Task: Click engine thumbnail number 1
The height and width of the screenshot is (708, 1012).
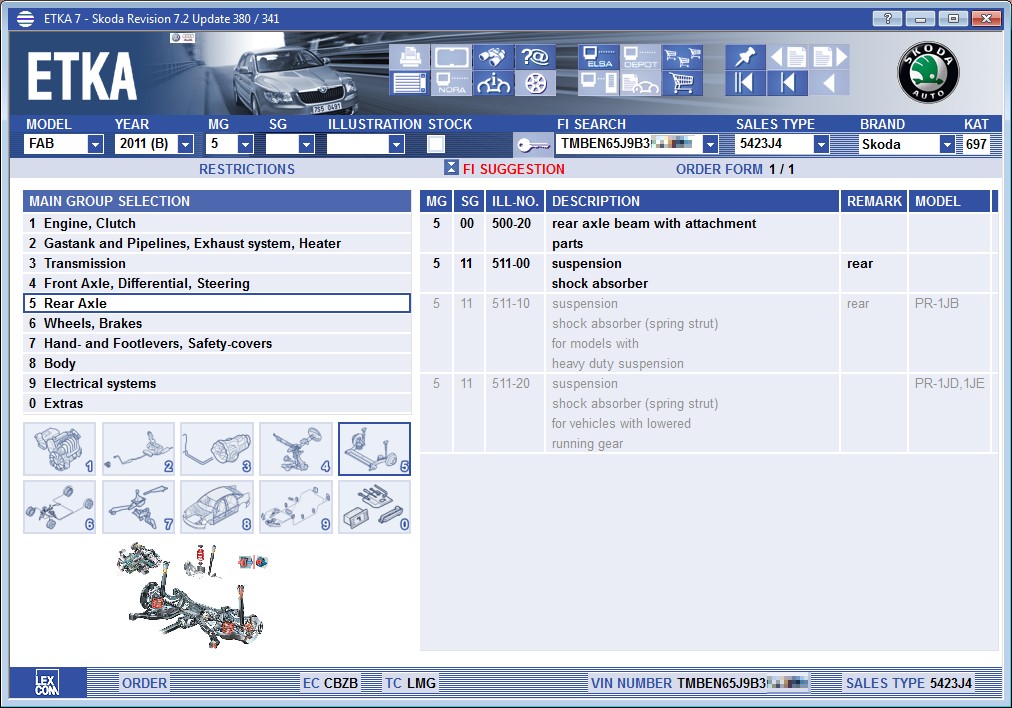Action: coord(59,449)
